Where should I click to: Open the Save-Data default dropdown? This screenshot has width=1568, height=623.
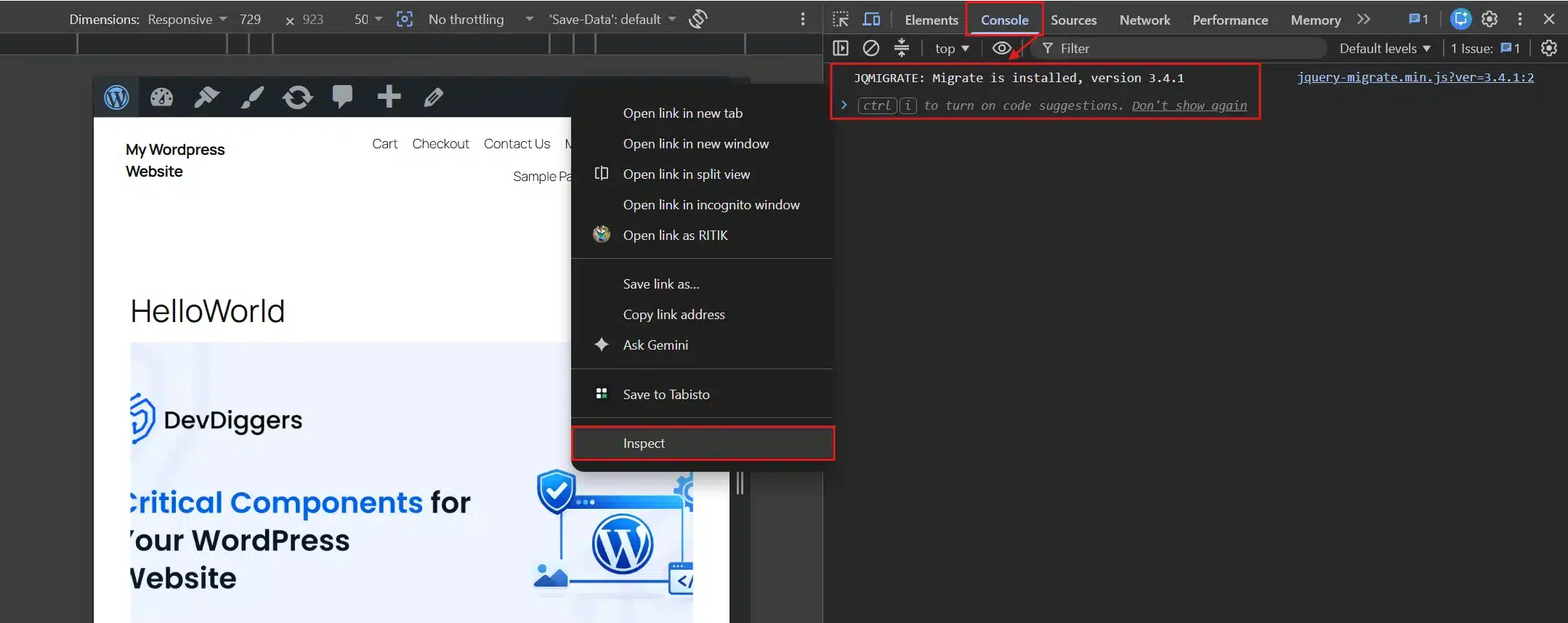[613, 20]
